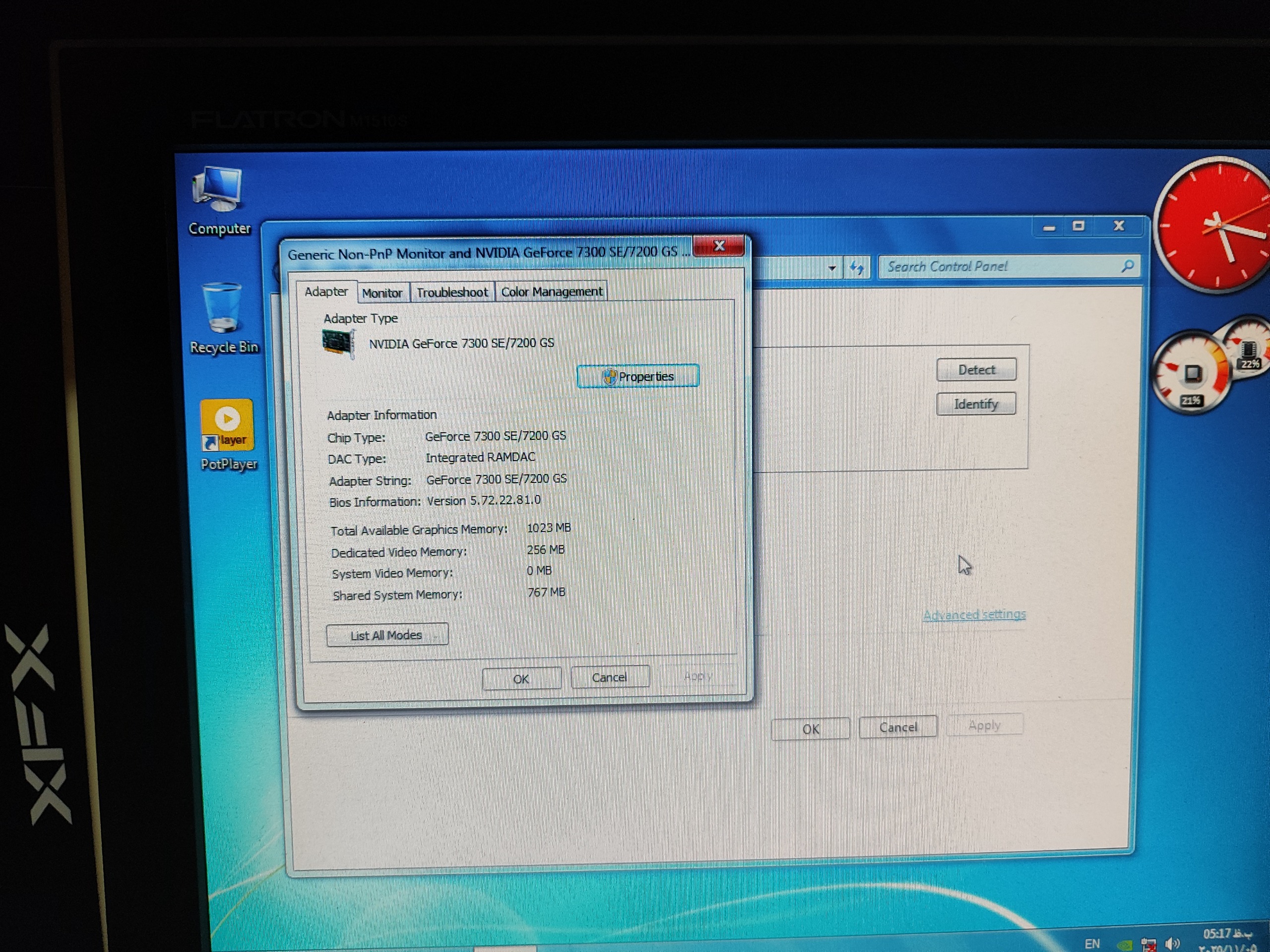Image resolution: width=1270 pixels, height=952 pixels.
Task: Cancel the adapter properties dialog
Action: pyautogui.click(x=610, y=678)
